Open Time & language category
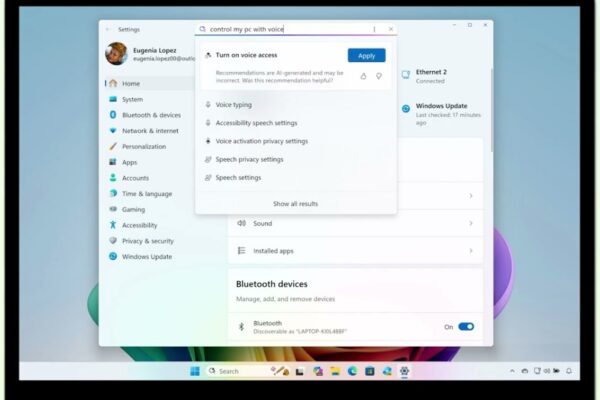 (149, 194)
